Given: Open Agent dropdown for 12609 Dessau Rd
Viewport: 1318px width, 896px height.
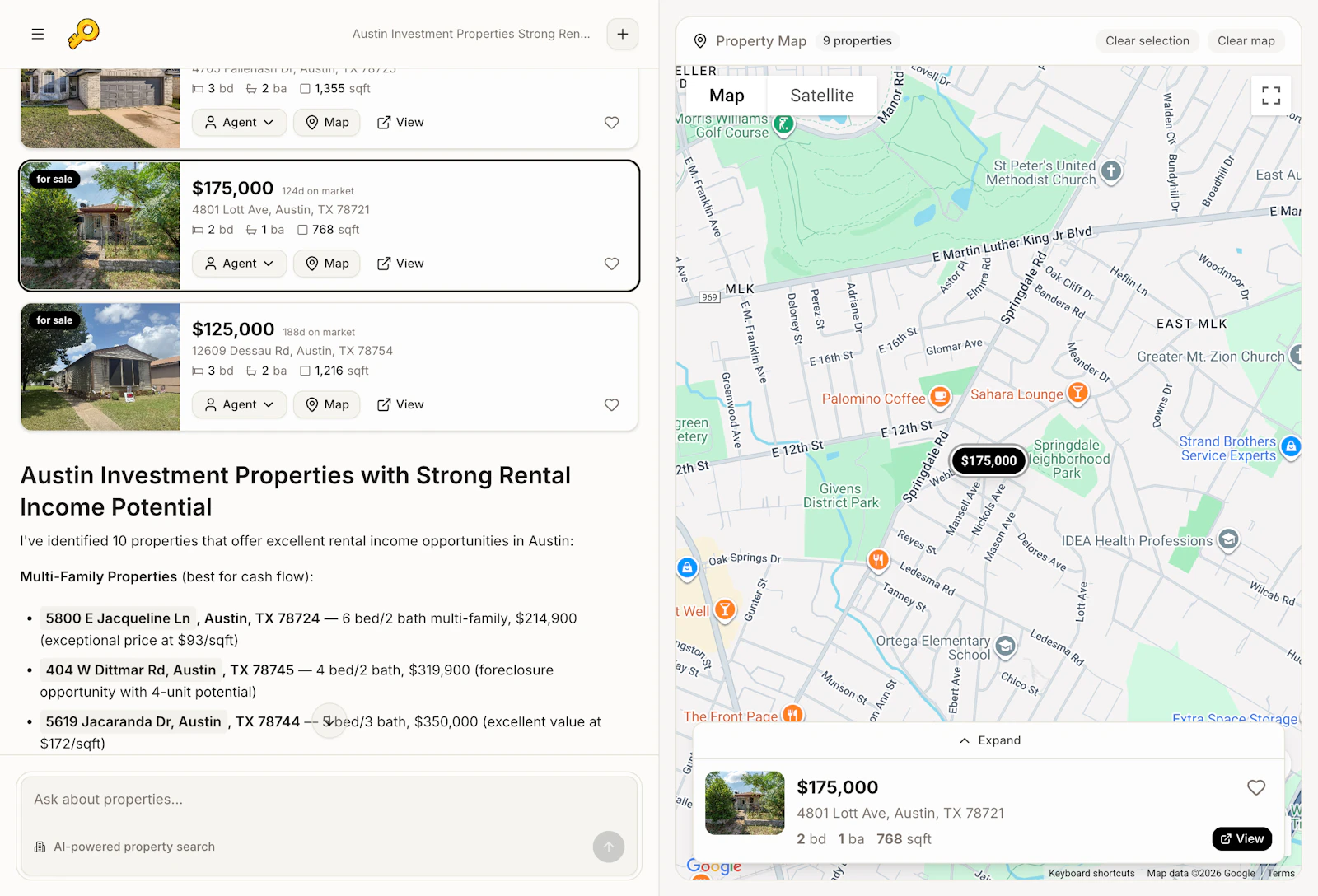Looking at the screenshot, I should point(240,404).
